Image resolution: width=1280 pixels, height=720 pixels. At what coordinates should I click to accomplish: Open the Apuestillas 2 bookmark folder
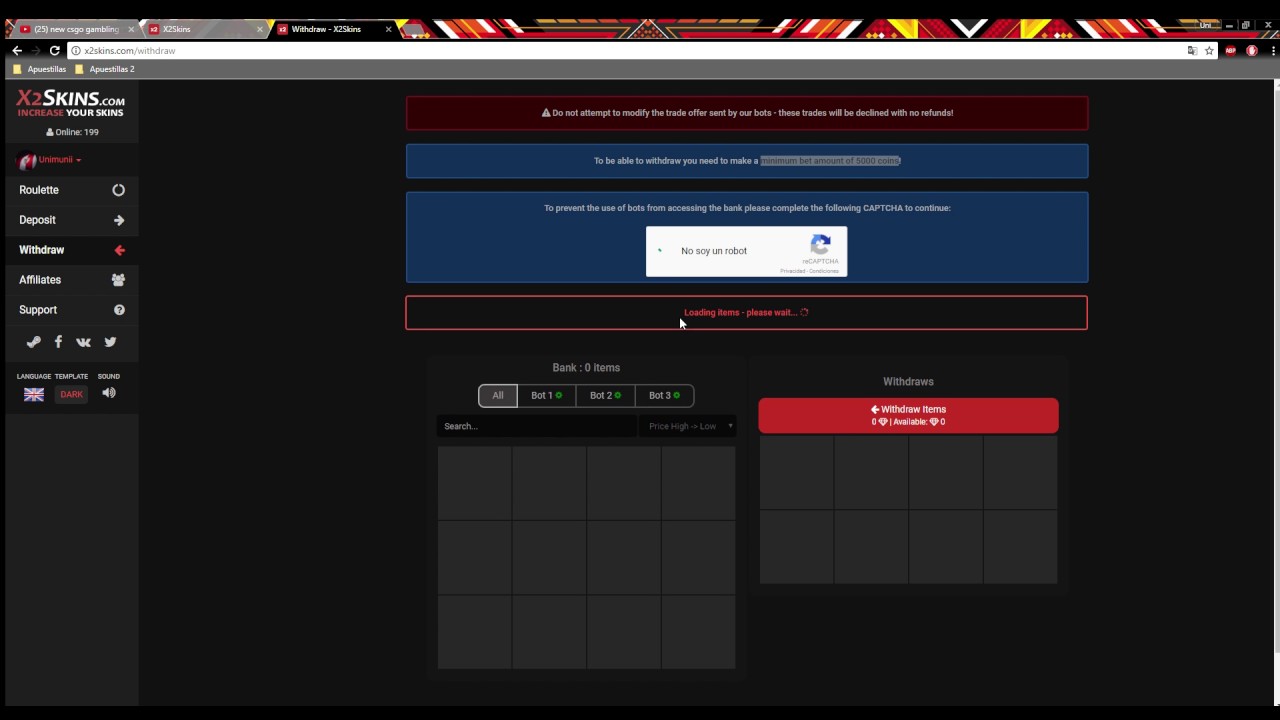[x=105, y=69]
